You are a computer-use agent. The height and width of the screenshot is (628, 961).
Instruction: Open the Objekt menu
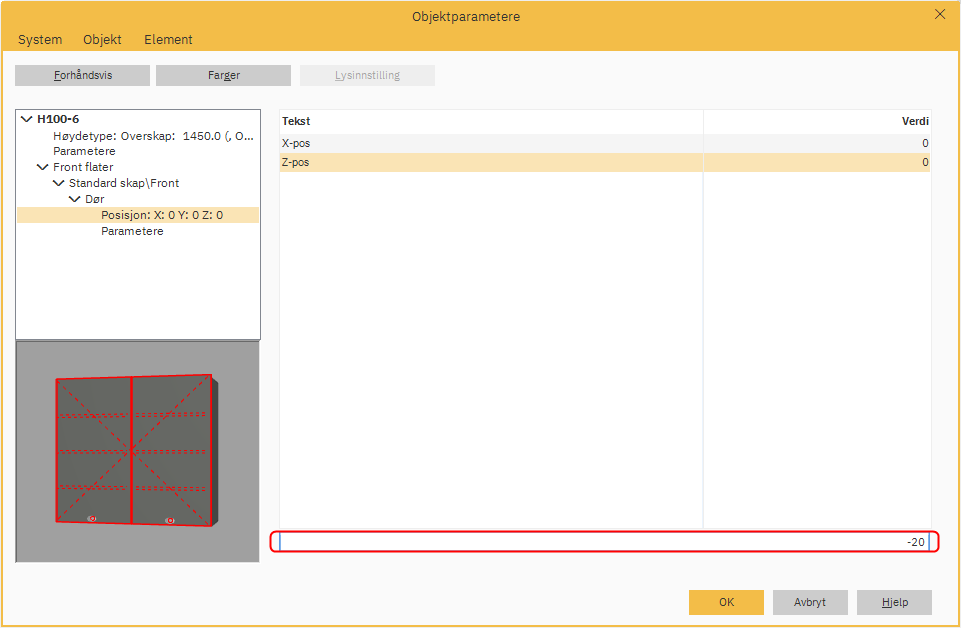[102, 39]
